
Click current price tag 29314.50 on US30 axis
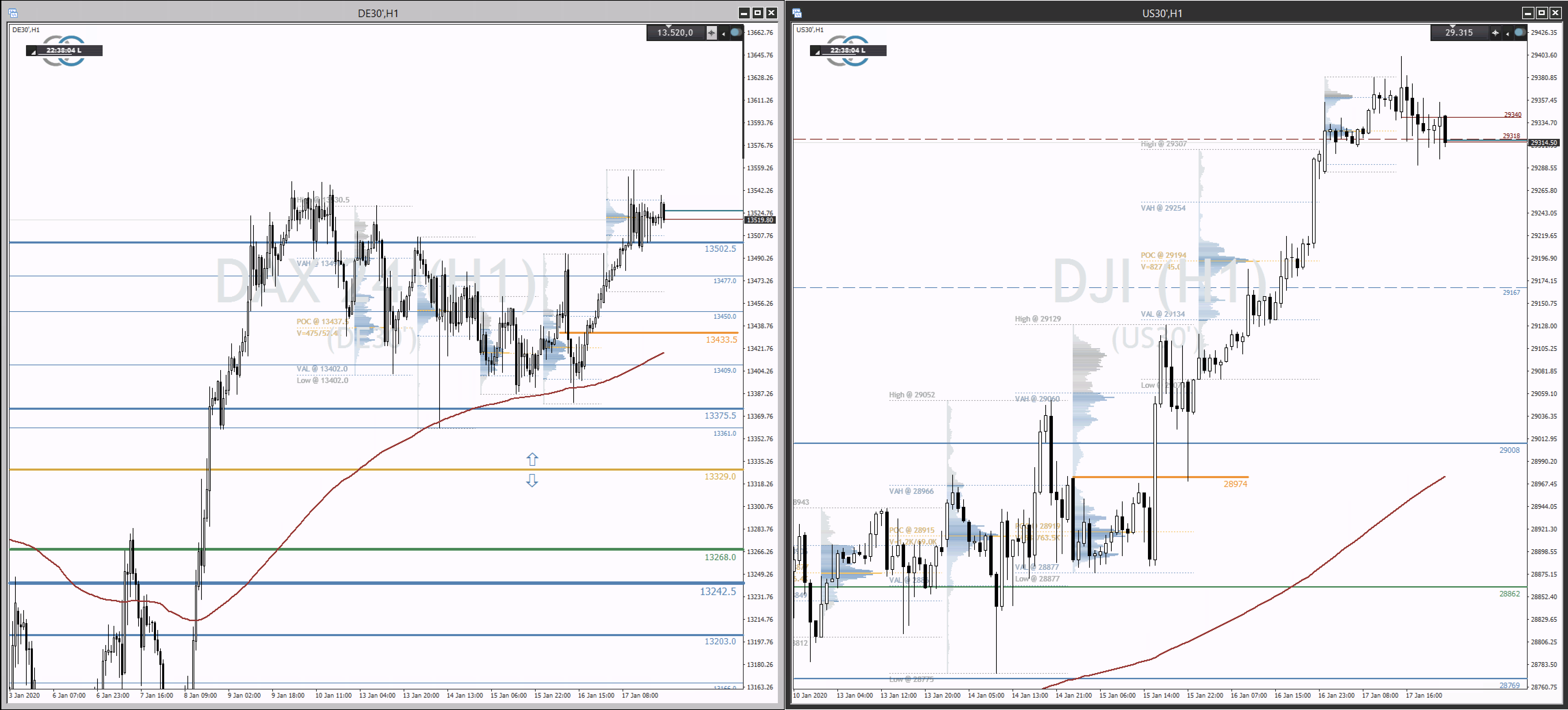coord(1544,143)
